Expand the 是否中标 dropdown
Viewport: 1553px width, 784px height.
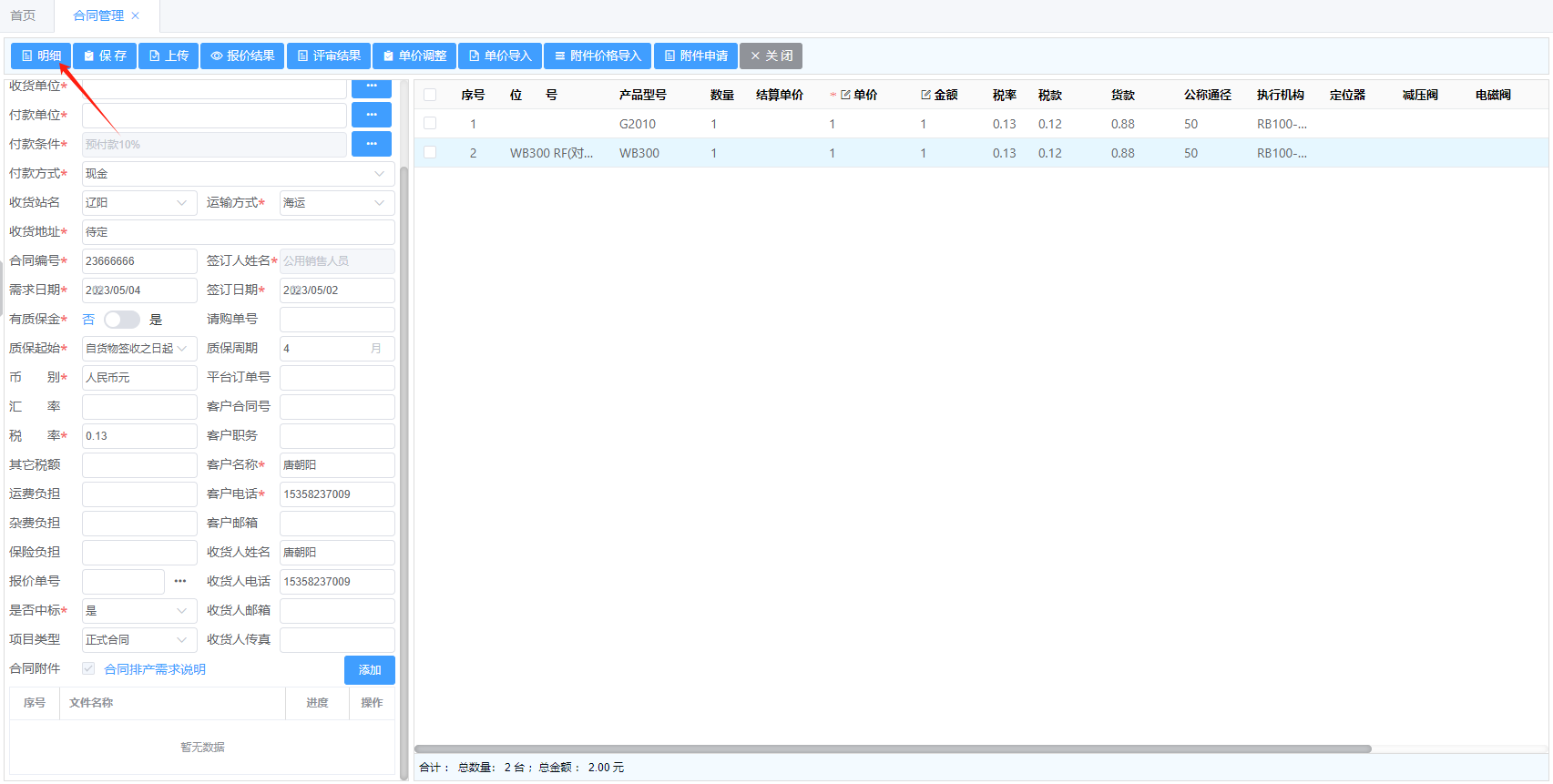pos(138,611)
